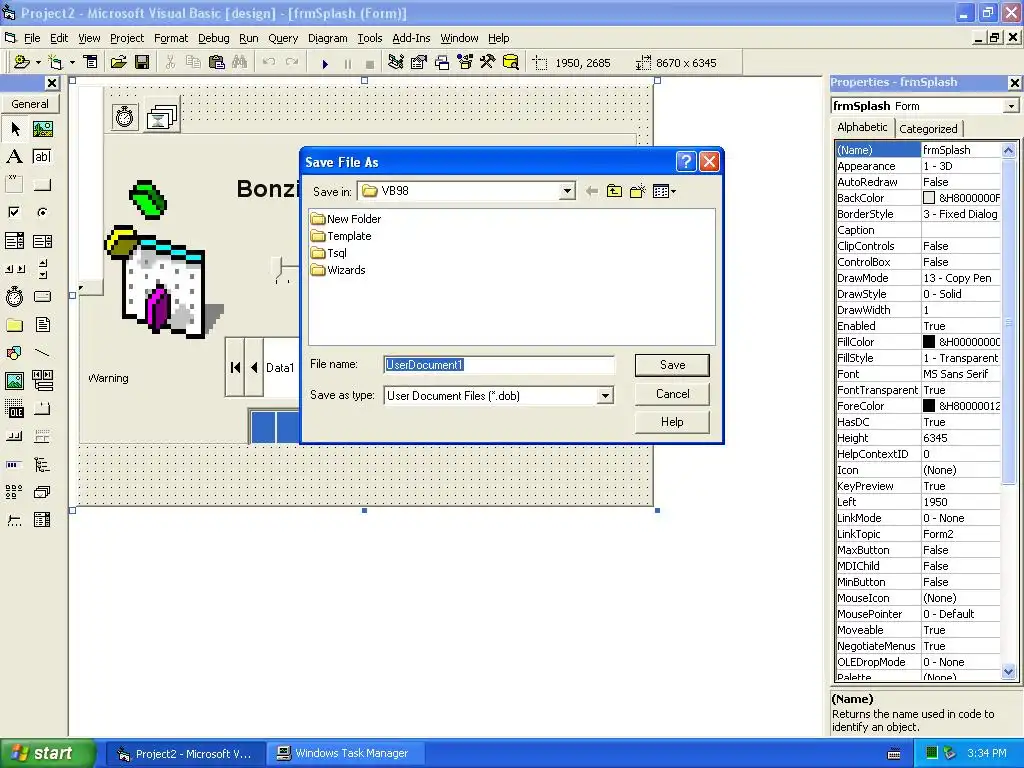Click Create New Folder icon in Save dialog
Screen dimensions: 1024x768
tap(637, 191)
